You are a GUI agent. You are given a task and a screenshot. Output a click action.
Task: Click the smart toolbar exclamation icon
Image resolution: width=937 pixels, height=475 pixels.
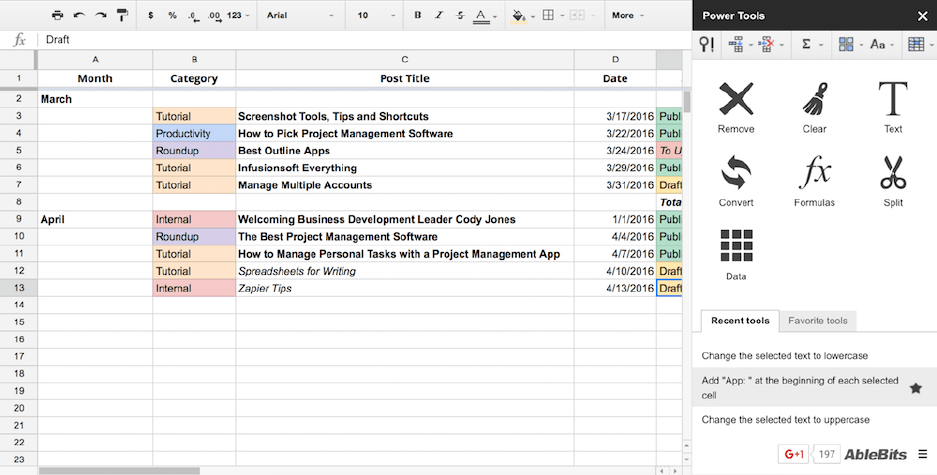[706, 44]
